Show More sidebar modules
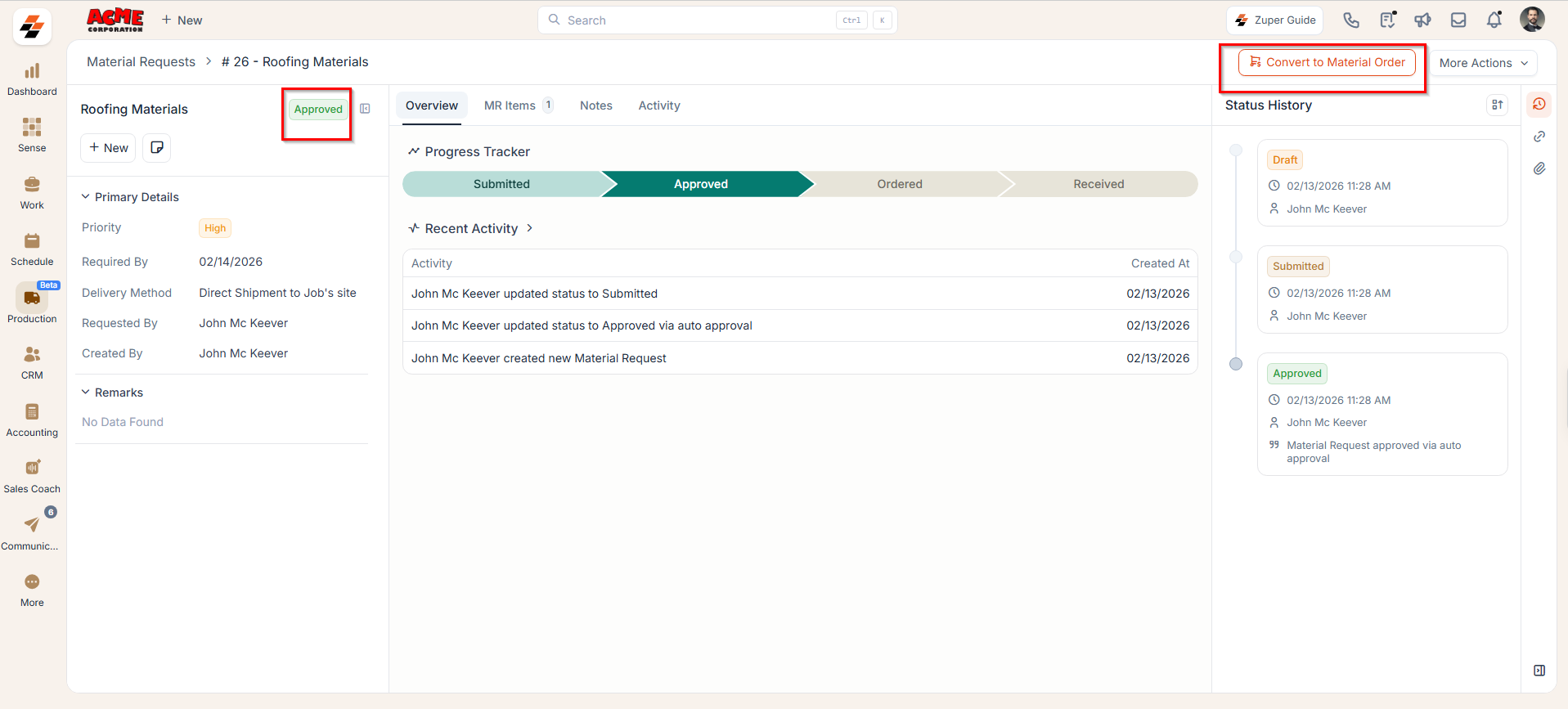 [x=32, y=590]
